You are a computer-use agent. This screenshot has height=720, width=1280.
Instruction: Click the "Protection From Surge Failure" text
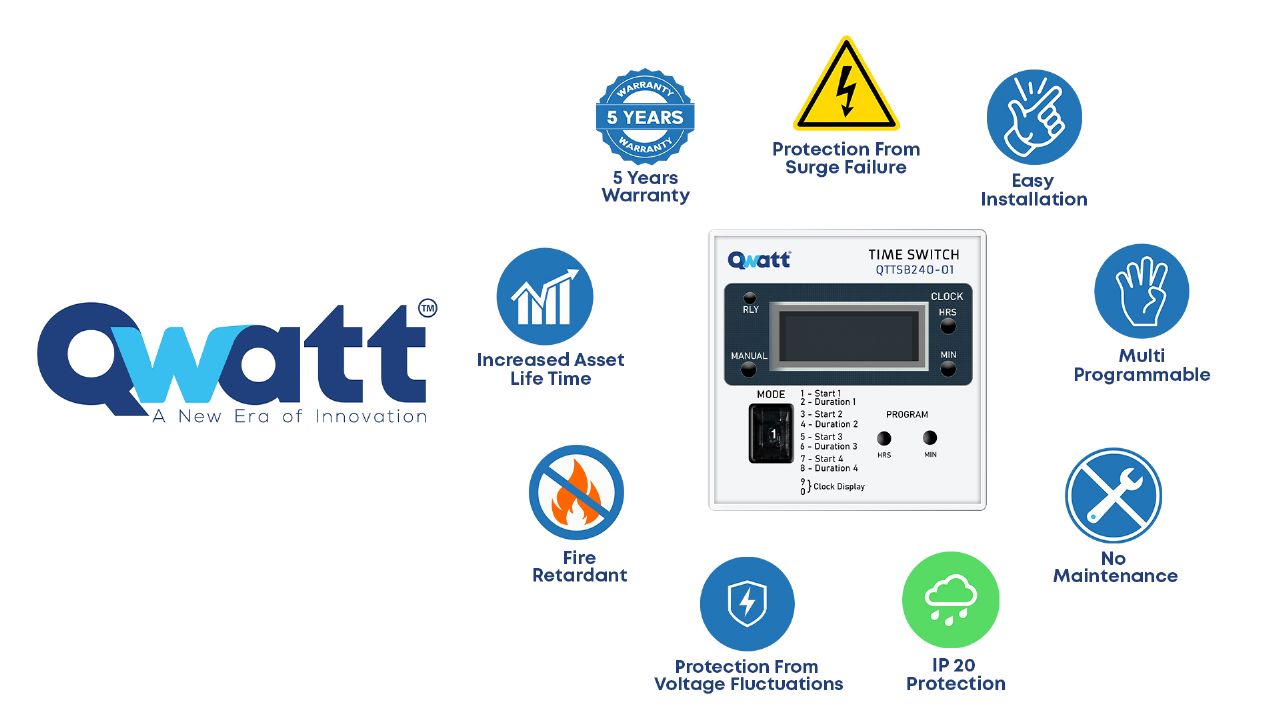846,158
